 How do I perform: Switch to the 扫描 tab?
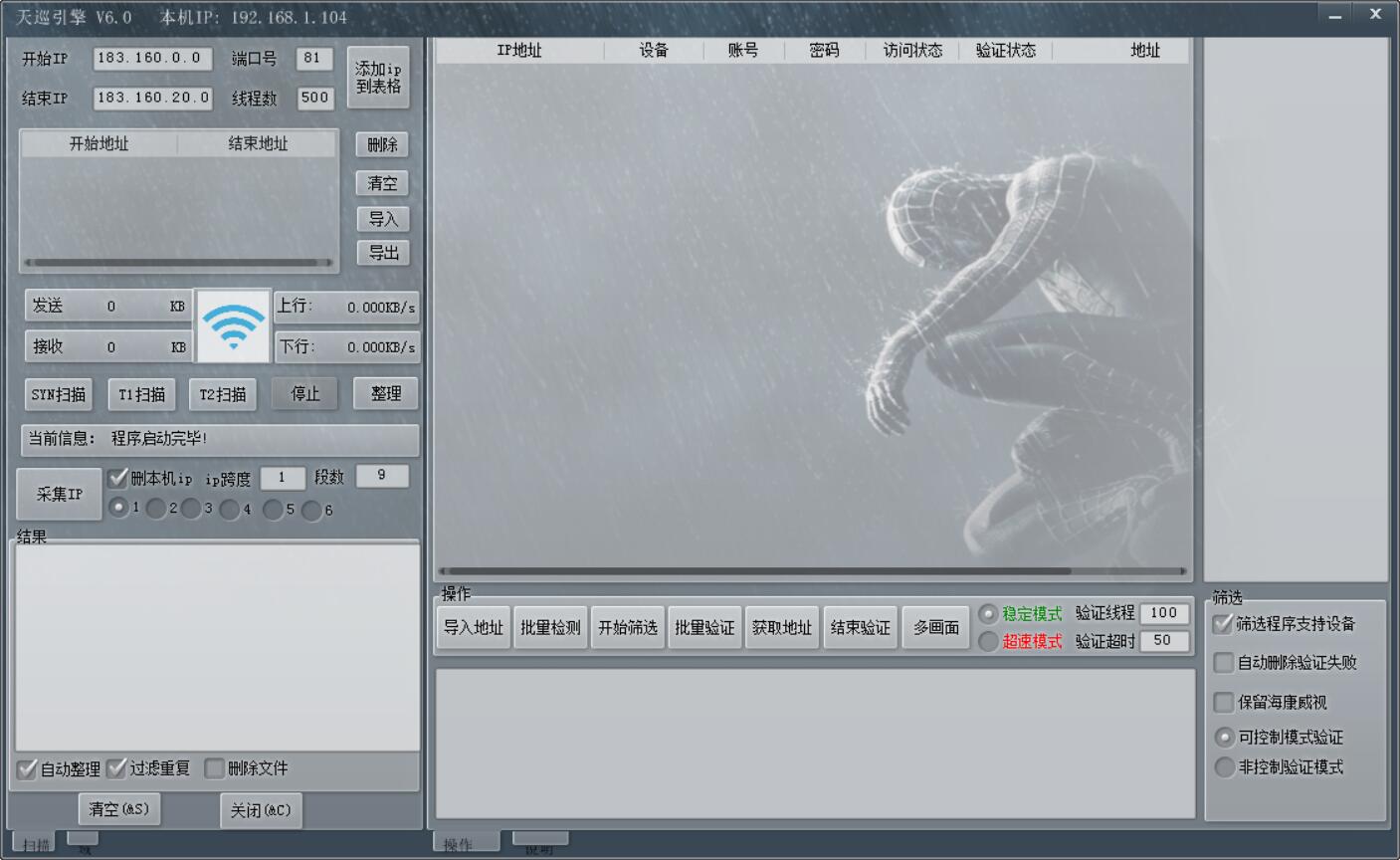tap(35, 844)
